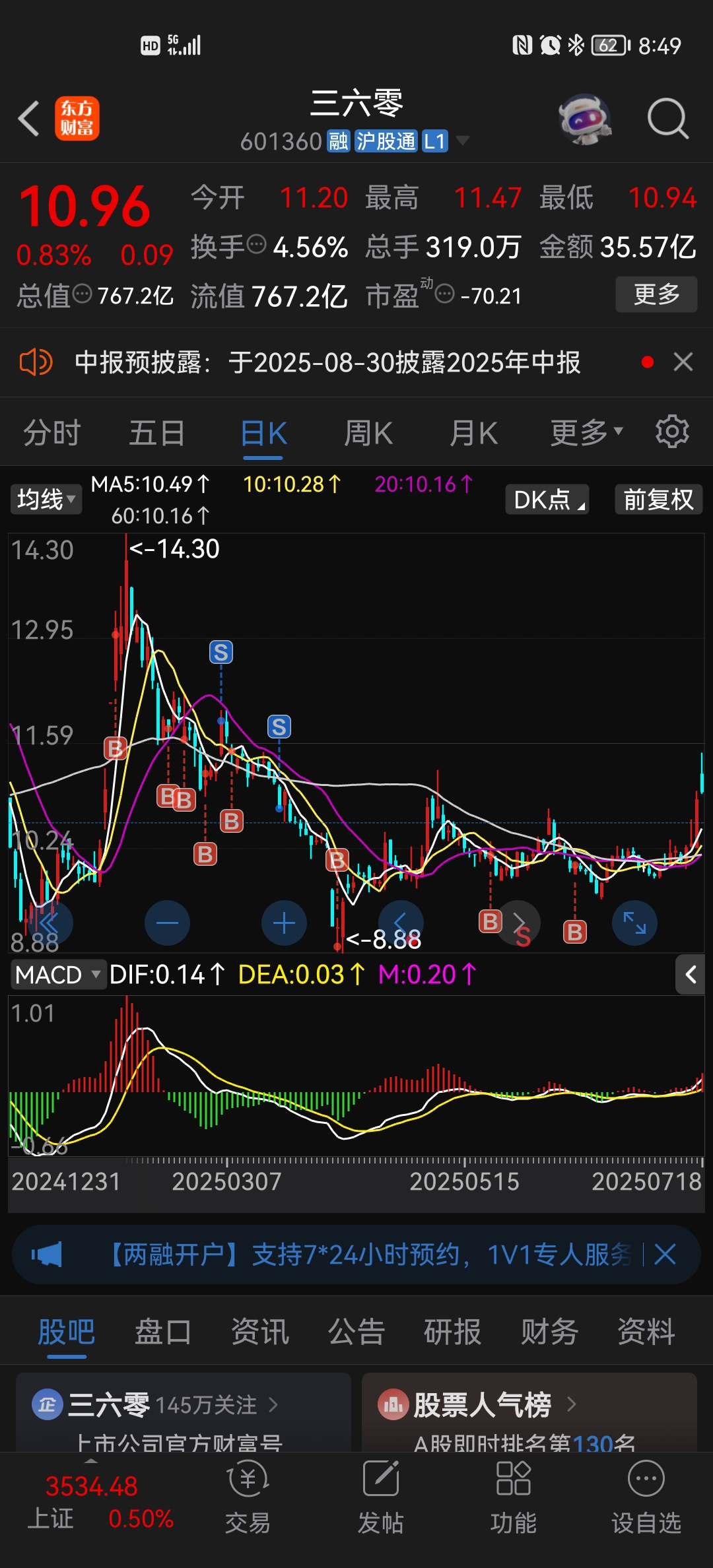
Task: Tap the blue megaphone promo icon
Action: (47, 1255)
